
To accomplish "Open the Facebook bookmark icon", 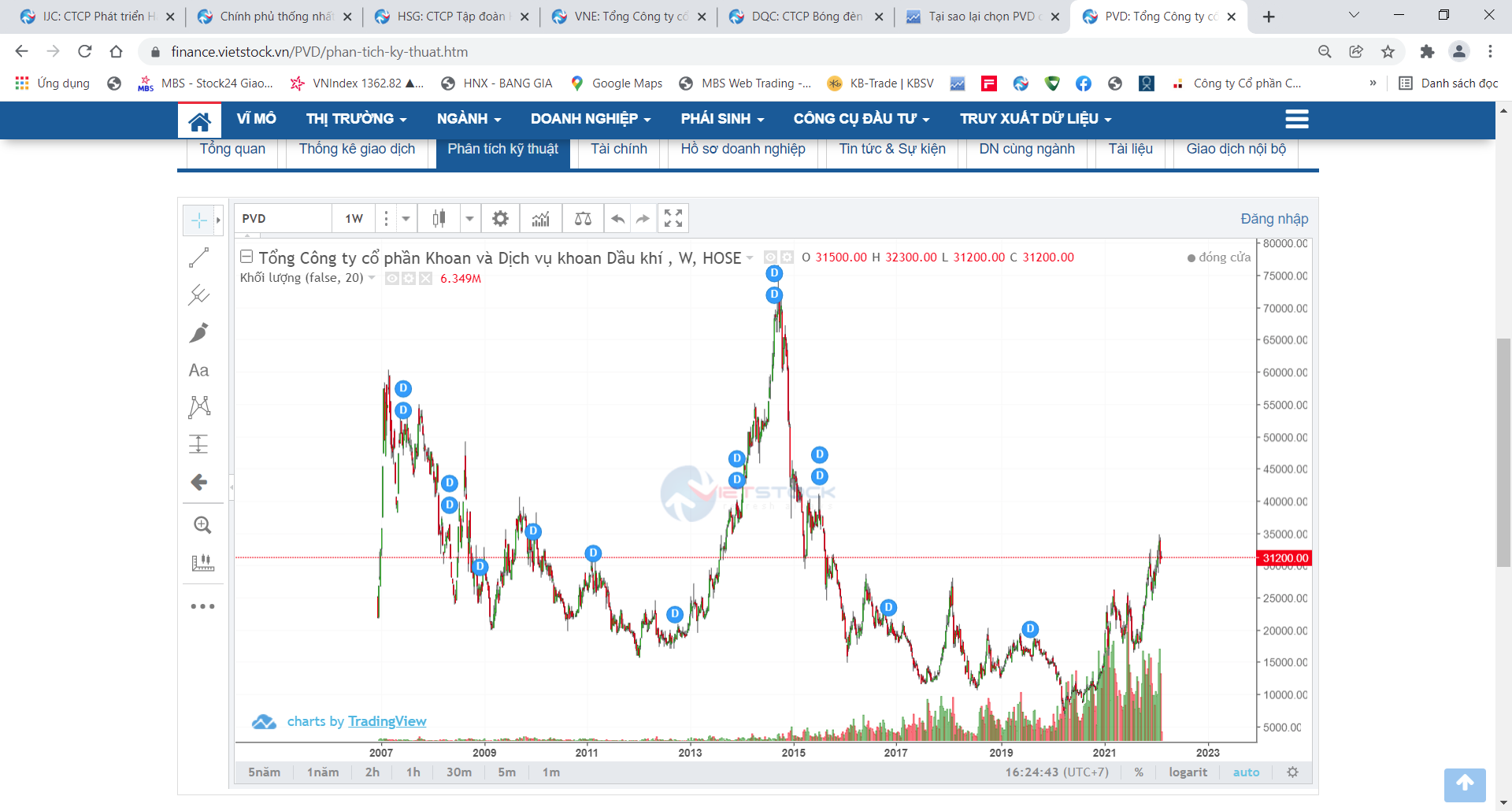I will click(1084, 83).
